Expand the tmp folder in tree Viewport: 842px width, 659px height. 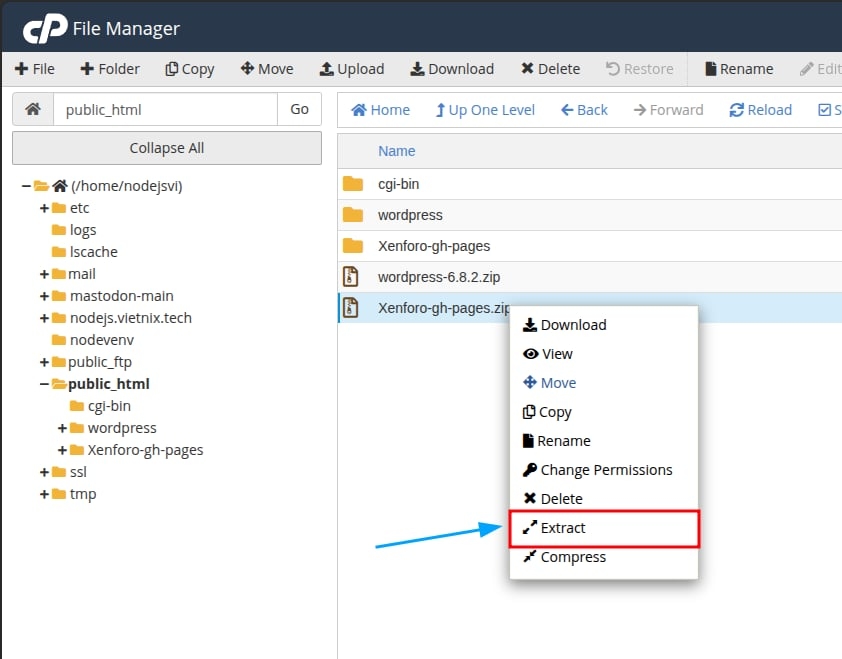click(x=45, y=494)
